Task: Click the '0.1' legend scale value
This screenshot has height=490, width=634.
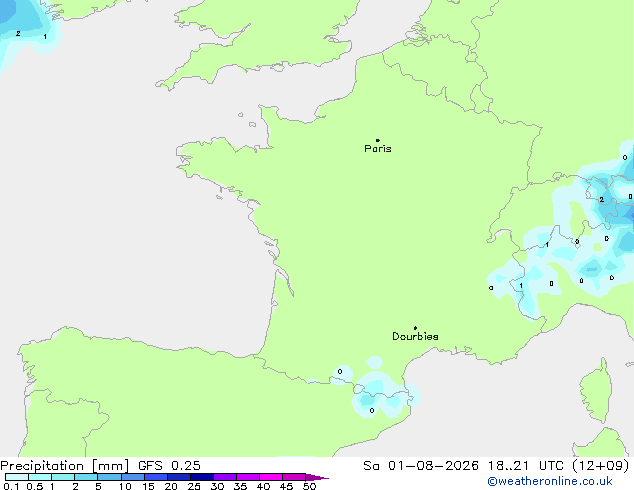Action: coord(11,486)
